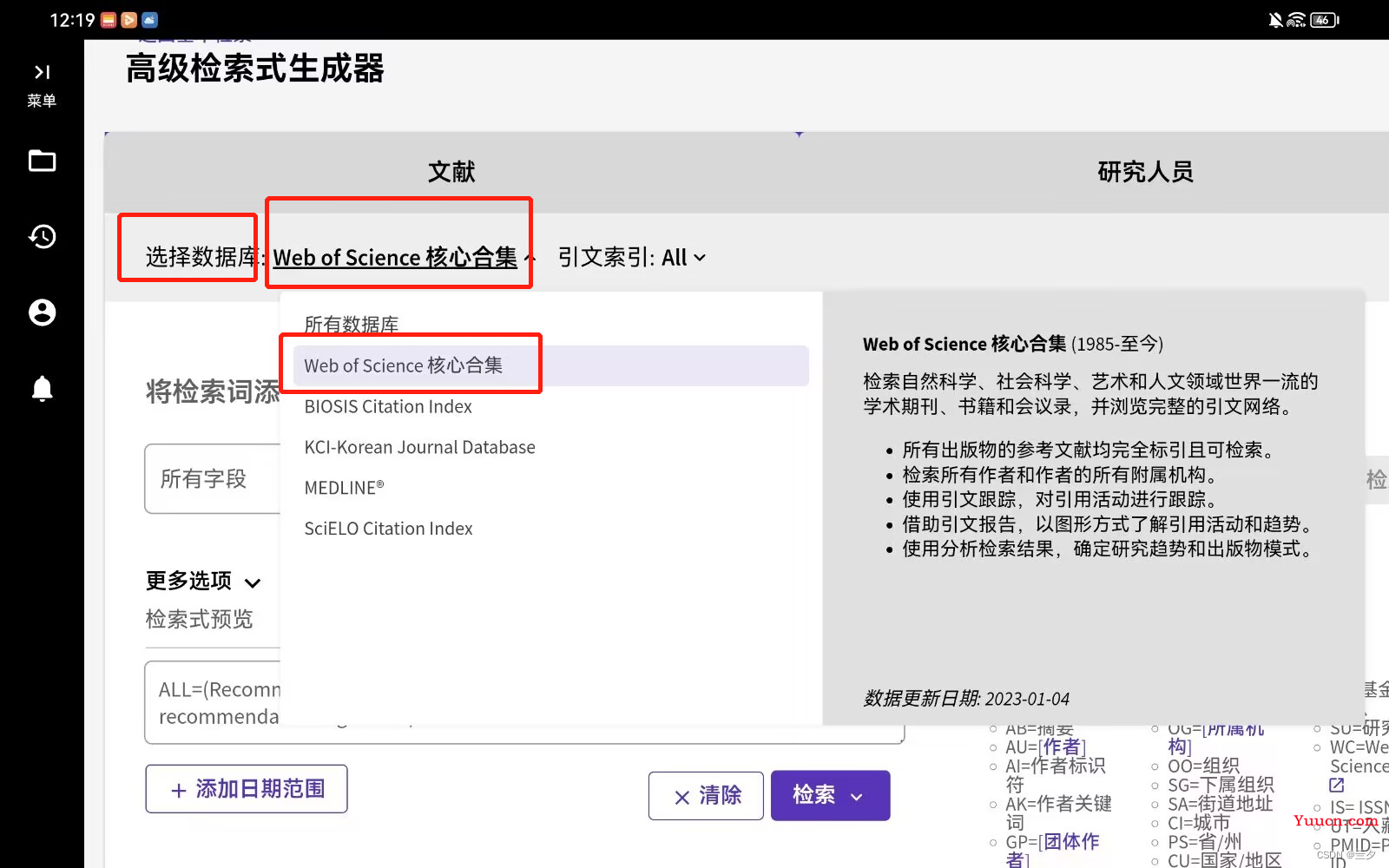The image size is (1389, 868).
Task: Click the 高级检索式生成器 page title
Action: tap(254, 69)
